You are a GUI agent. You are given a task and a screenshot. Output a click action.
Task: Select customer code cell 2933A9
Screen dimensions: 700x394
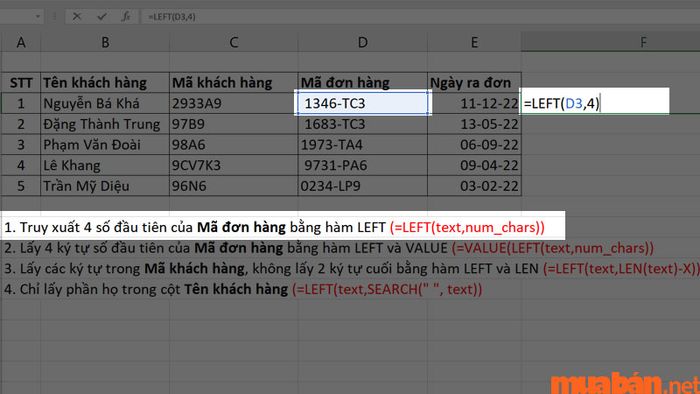233,104
